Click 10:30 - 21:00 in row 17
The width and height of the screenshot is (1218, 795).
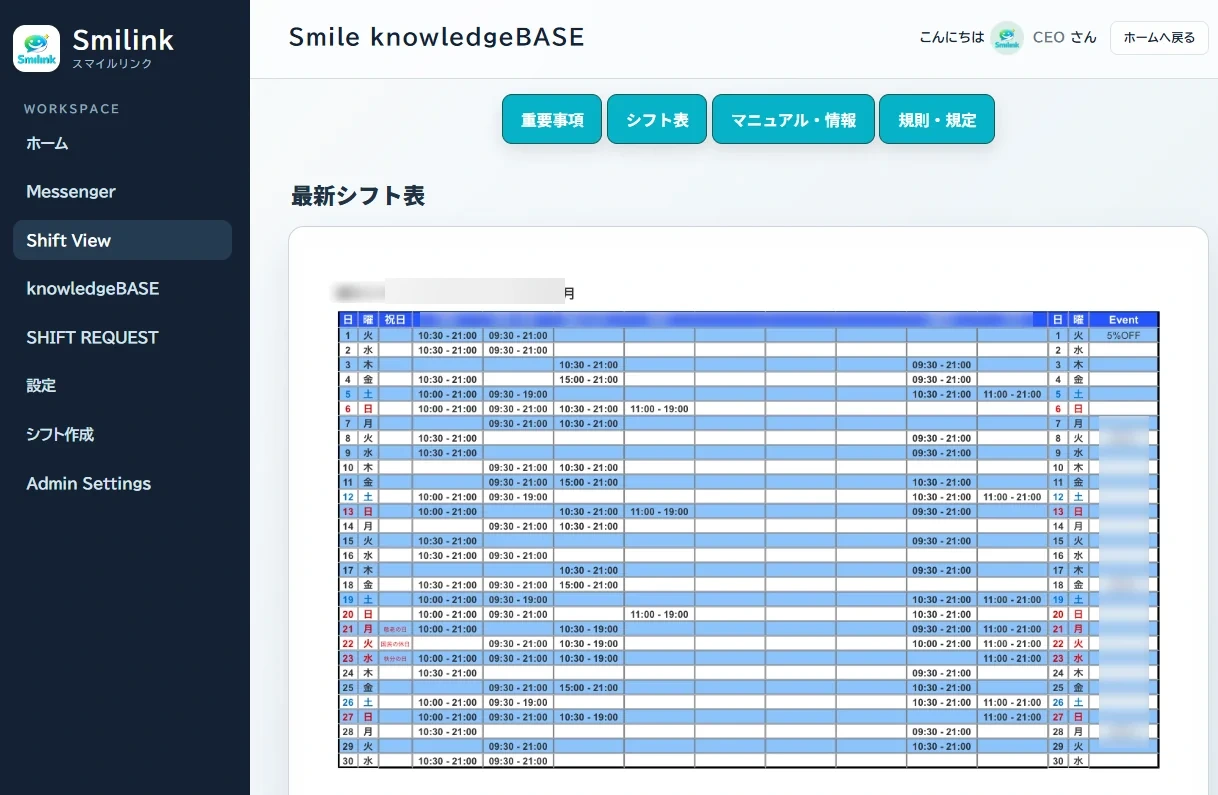588,570
